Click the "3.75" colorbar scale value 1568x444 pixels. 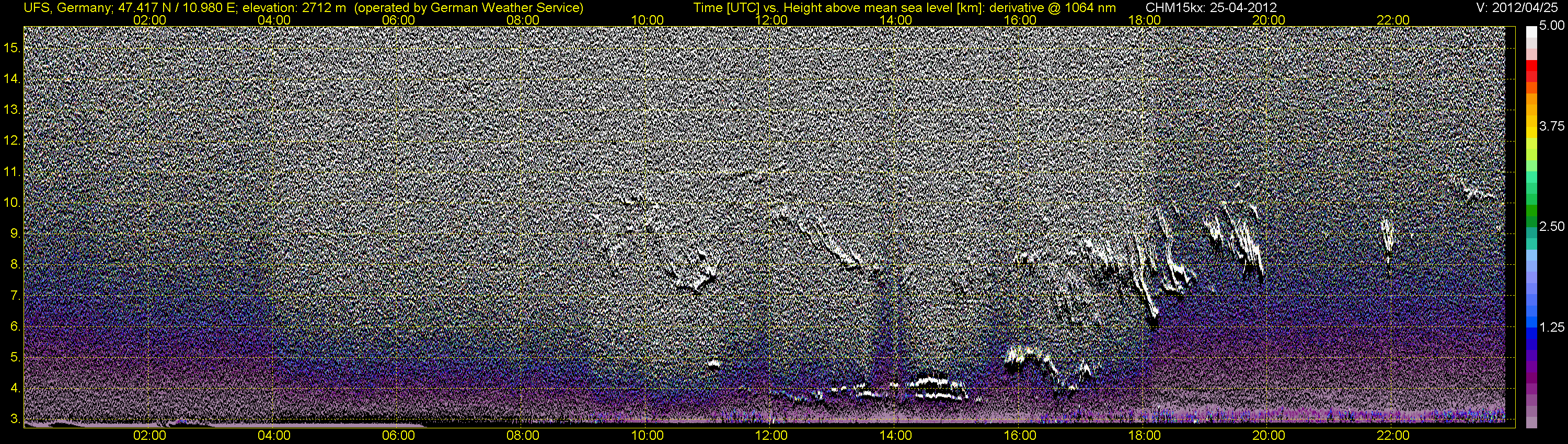(x=1552, y=126)
